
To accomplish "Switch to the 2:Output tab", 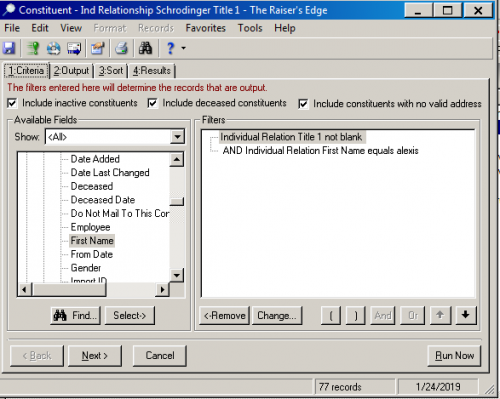I will [x=71, y=71].
